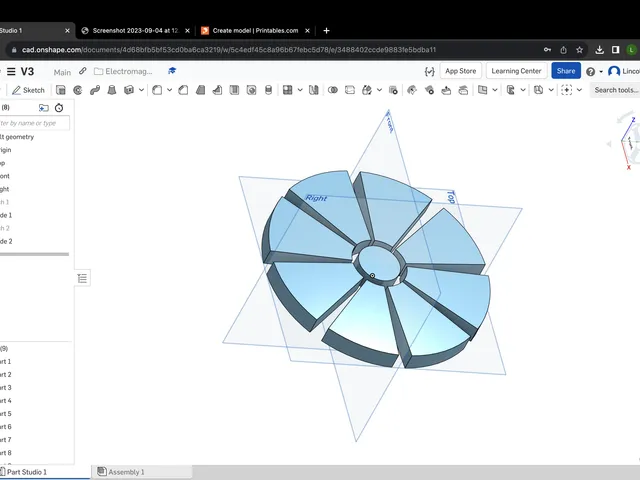Switch to the Assembly 1 tab
Viewport: 640px width, 480px height.
(121, 472)
